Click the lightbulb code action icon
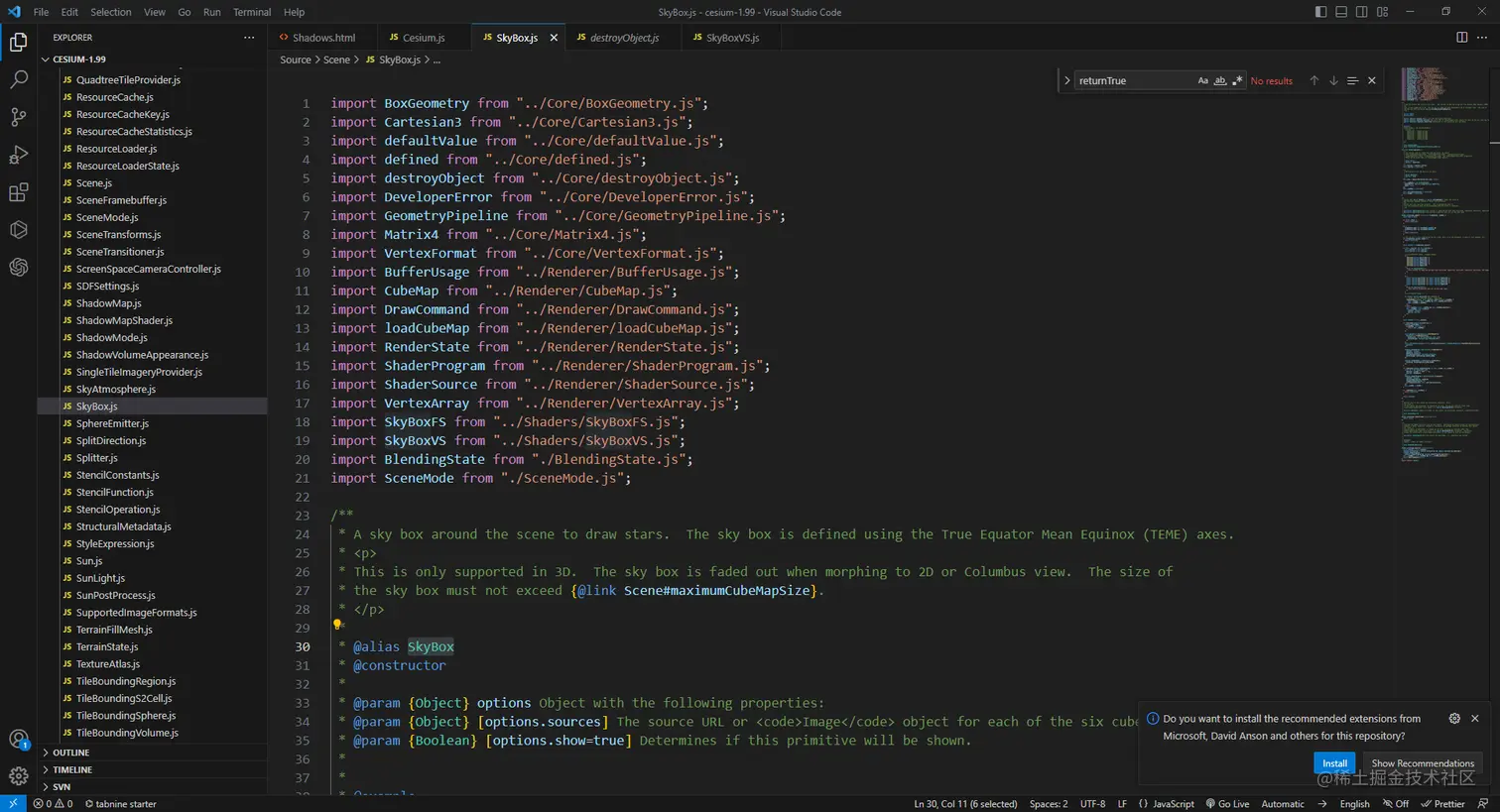The image size is (1500, 812). pos(337,625)
